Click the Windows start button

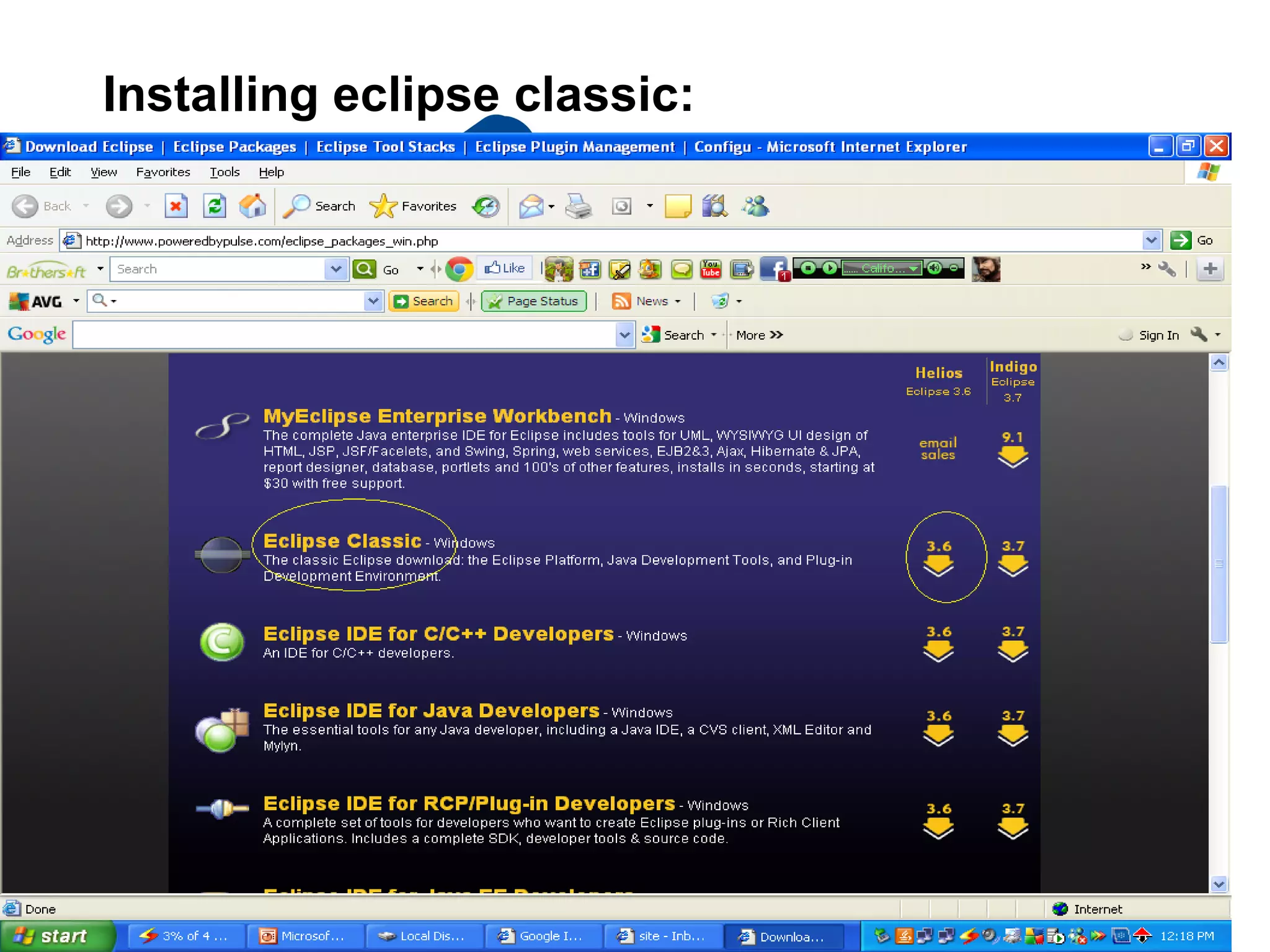(x=57, y=936)
